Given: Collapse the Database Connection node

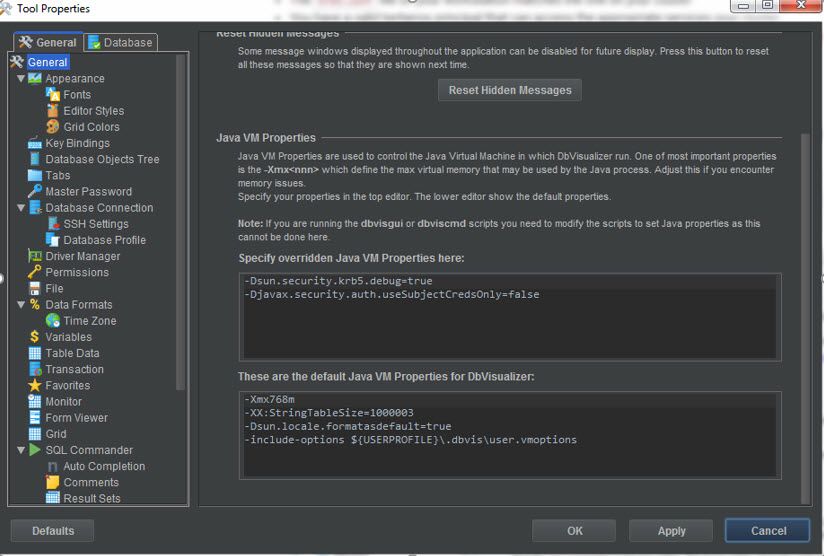Looking at the screenshot, I should pos(21,208).
